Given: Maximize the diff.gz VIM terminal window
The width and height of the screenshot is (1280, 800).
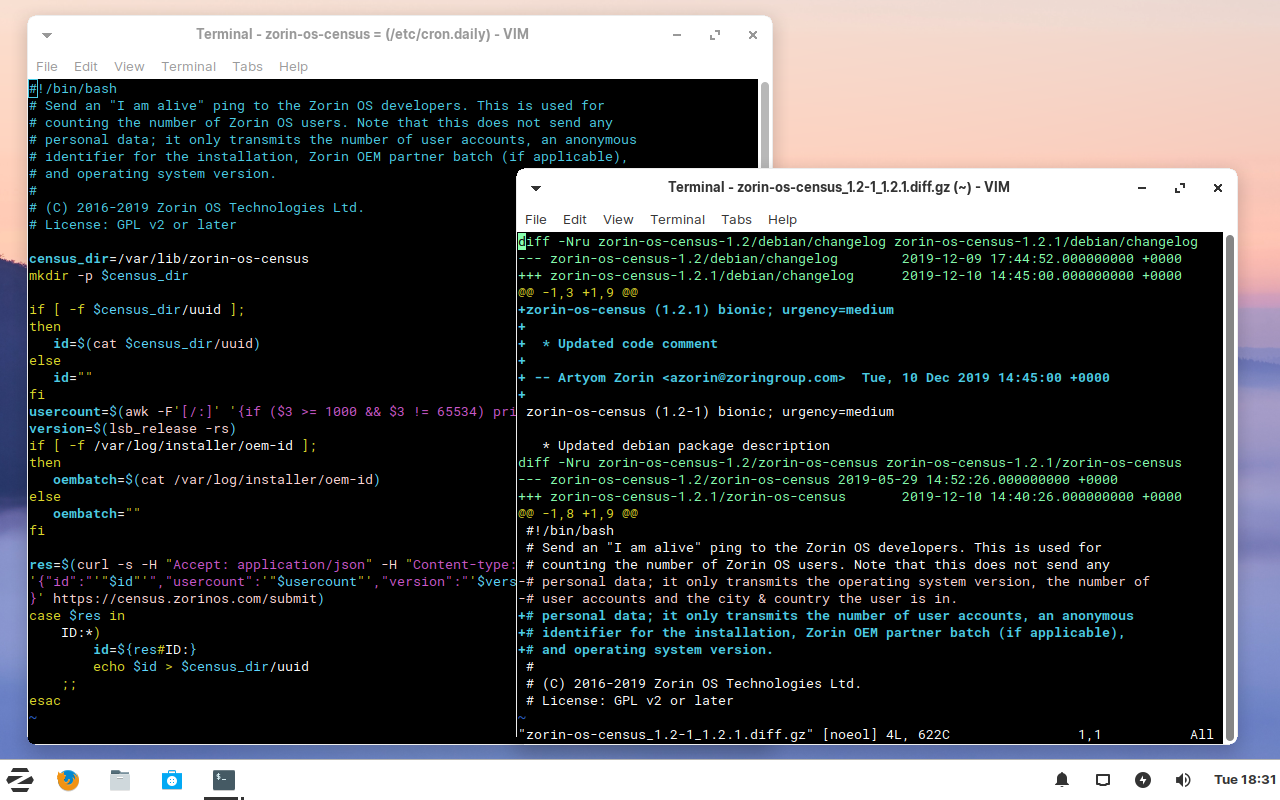Looking at the screenshot, I should (1180, 188).
